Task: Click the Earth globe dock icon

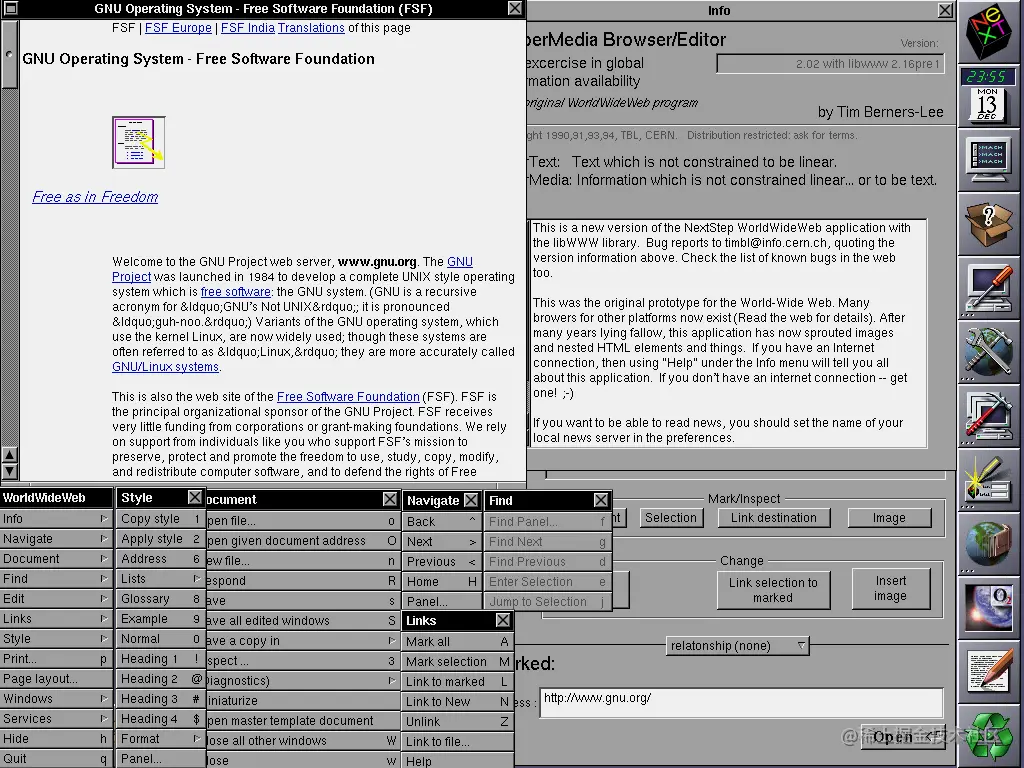Action: point(989,545)
